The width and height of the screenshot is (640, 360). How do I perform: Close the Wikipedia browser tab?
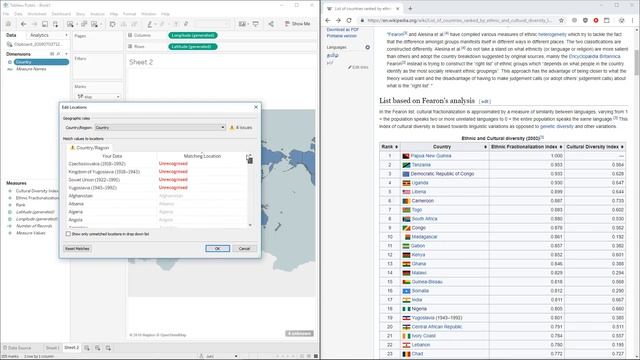tap(397, 8)
